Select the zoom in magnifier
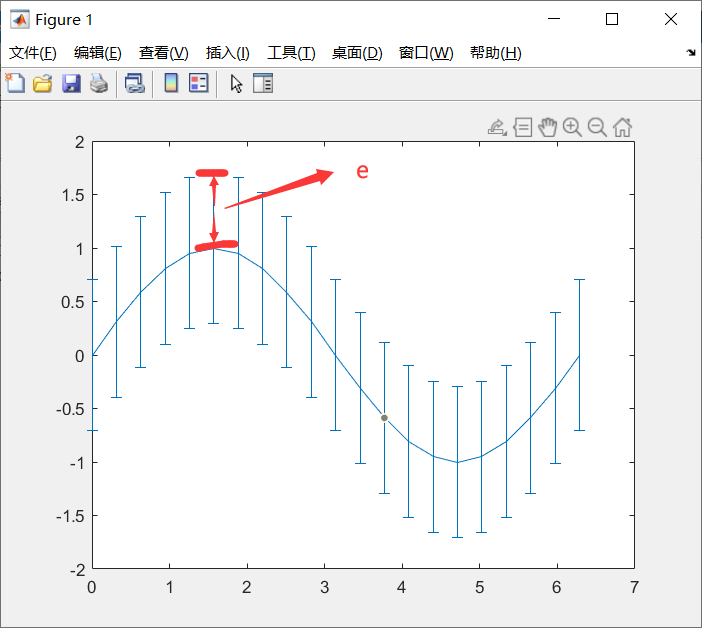Viewport: 702px width, 628px height. 572,128
